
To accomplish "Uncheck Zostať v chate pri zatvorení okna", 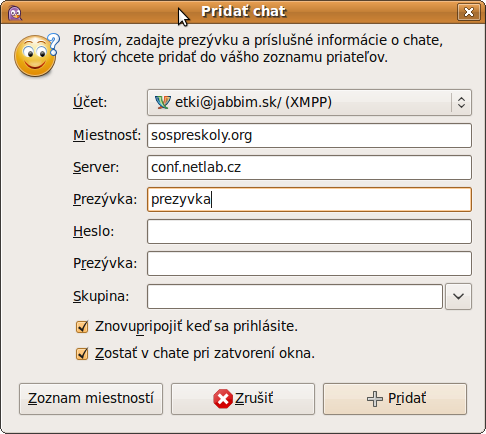I will click(x=82, y=354).
